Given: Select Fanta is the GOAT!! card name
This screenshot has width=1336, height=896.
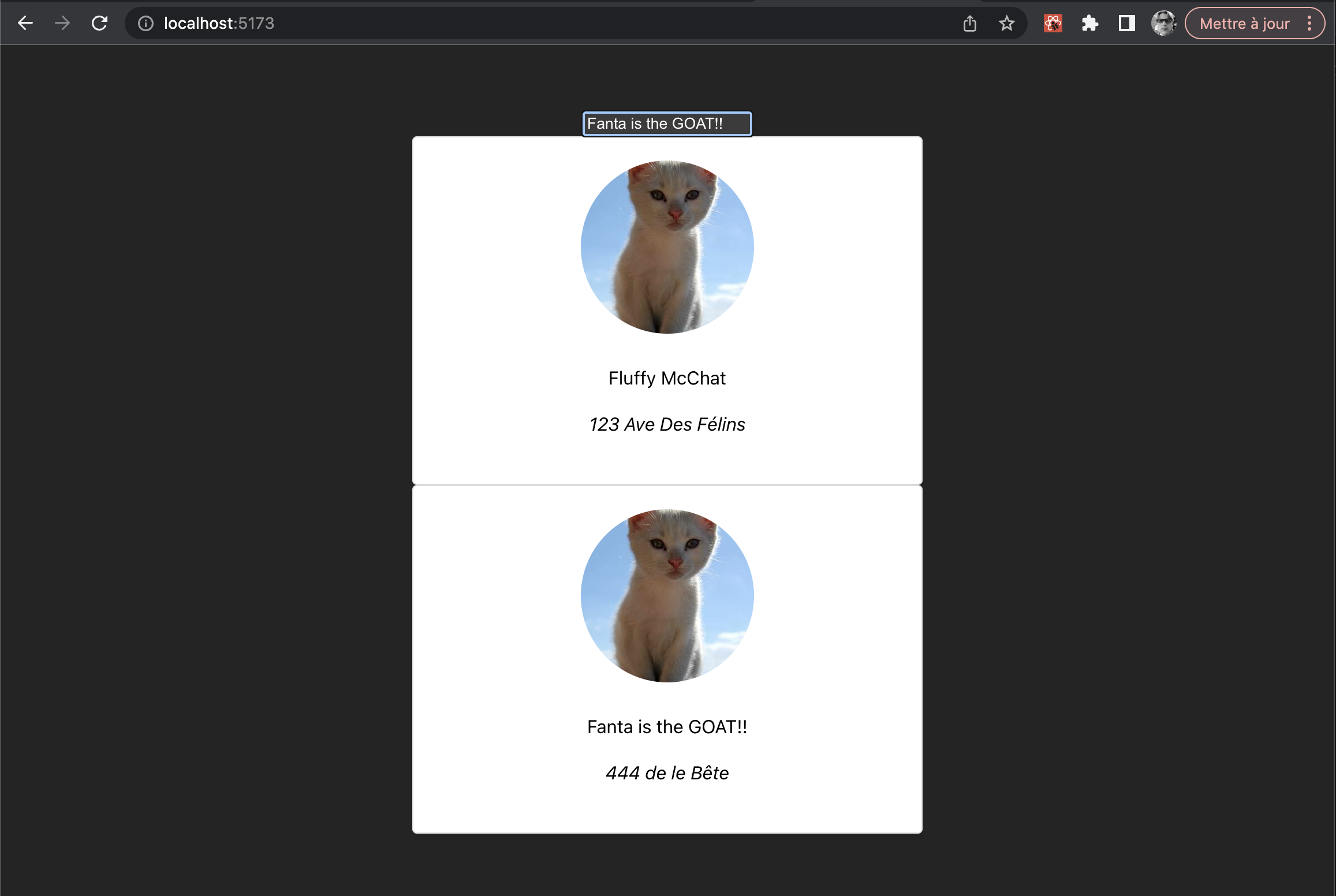Looking at the screenshot, I should tap(667, 727).
